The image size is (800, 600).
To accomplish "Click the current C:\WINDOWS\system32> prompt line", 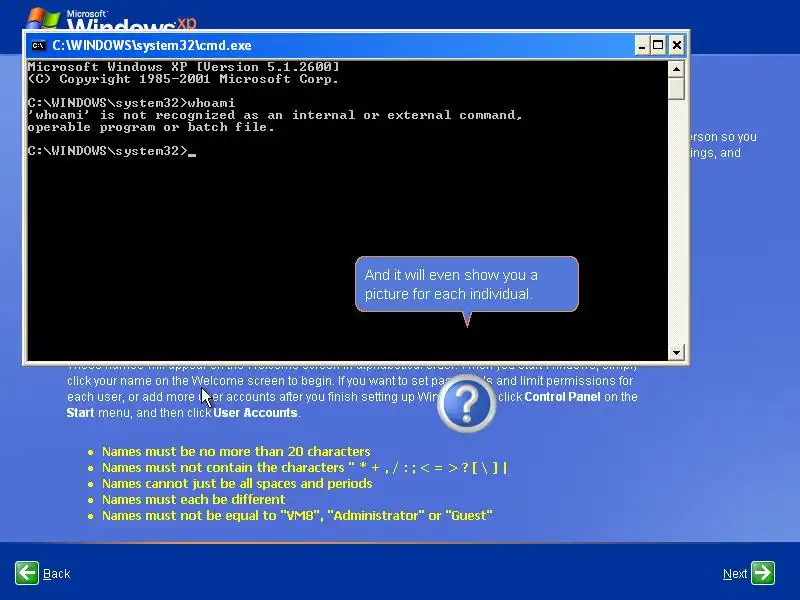I will coord(112,151).
